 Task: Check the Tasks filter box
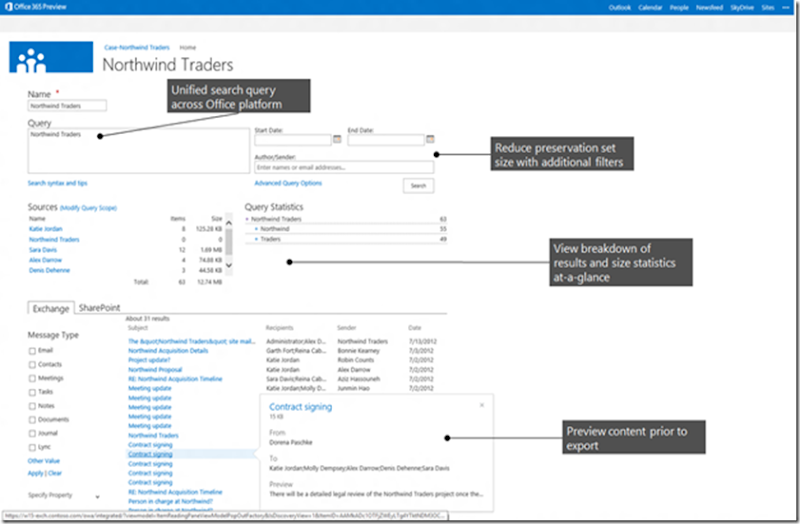(x=32, y=392)
